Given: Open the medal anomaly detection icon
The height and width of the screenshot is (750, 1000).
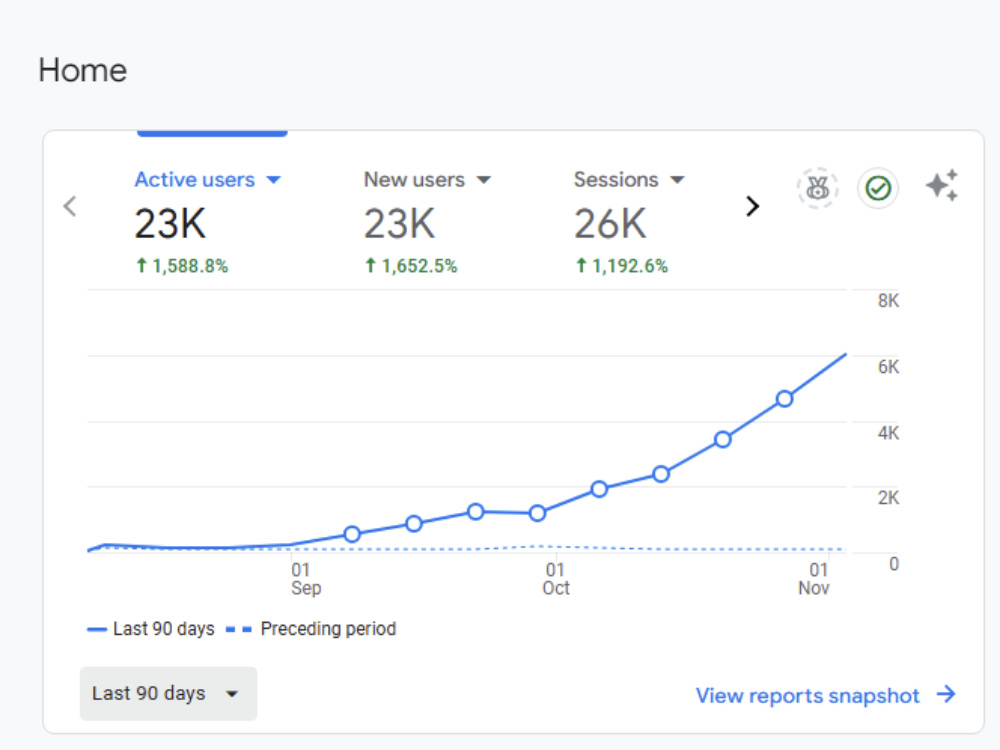Looking at the screenshot, I should tap(818, 188).
